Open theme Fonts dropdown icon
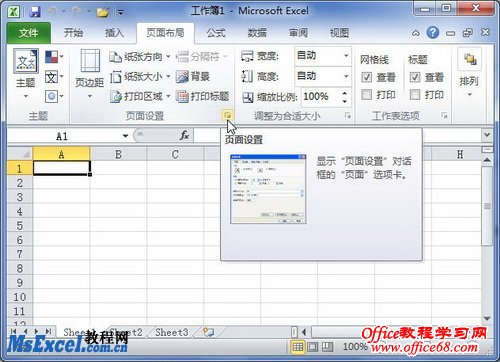The image size is (500, 362). coord(54,77)
